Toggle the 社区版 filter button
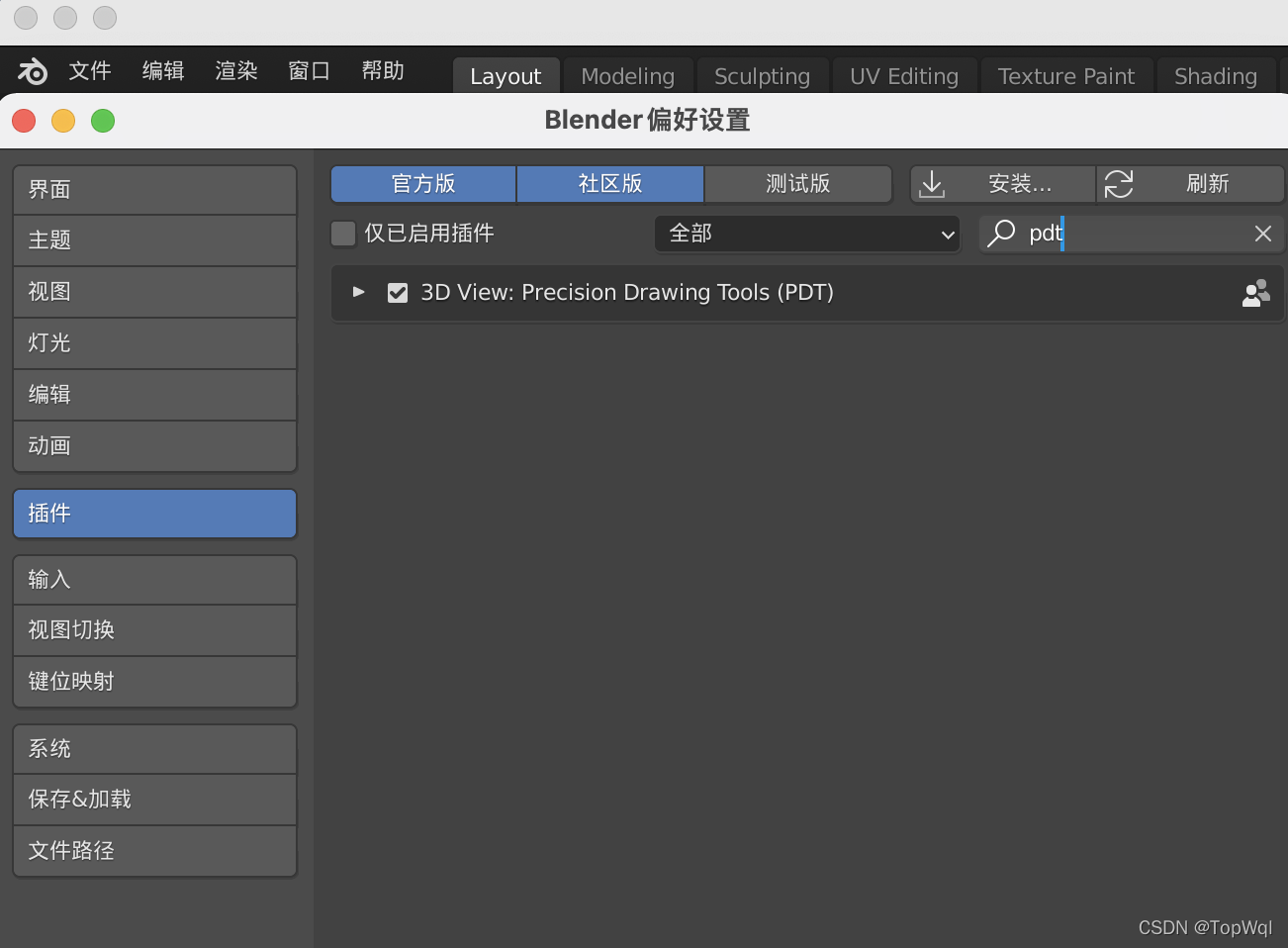 point(610,184)
